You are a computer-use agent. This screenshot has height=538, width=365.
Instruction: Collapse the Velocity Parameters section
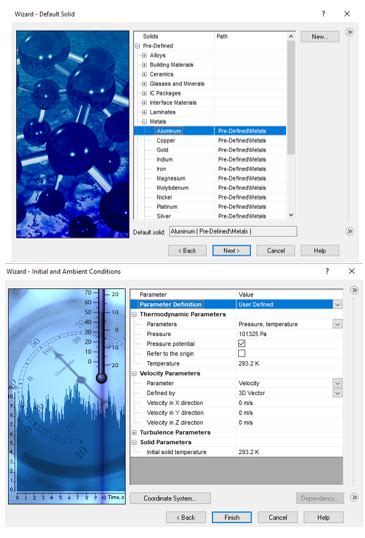[134, 374]
